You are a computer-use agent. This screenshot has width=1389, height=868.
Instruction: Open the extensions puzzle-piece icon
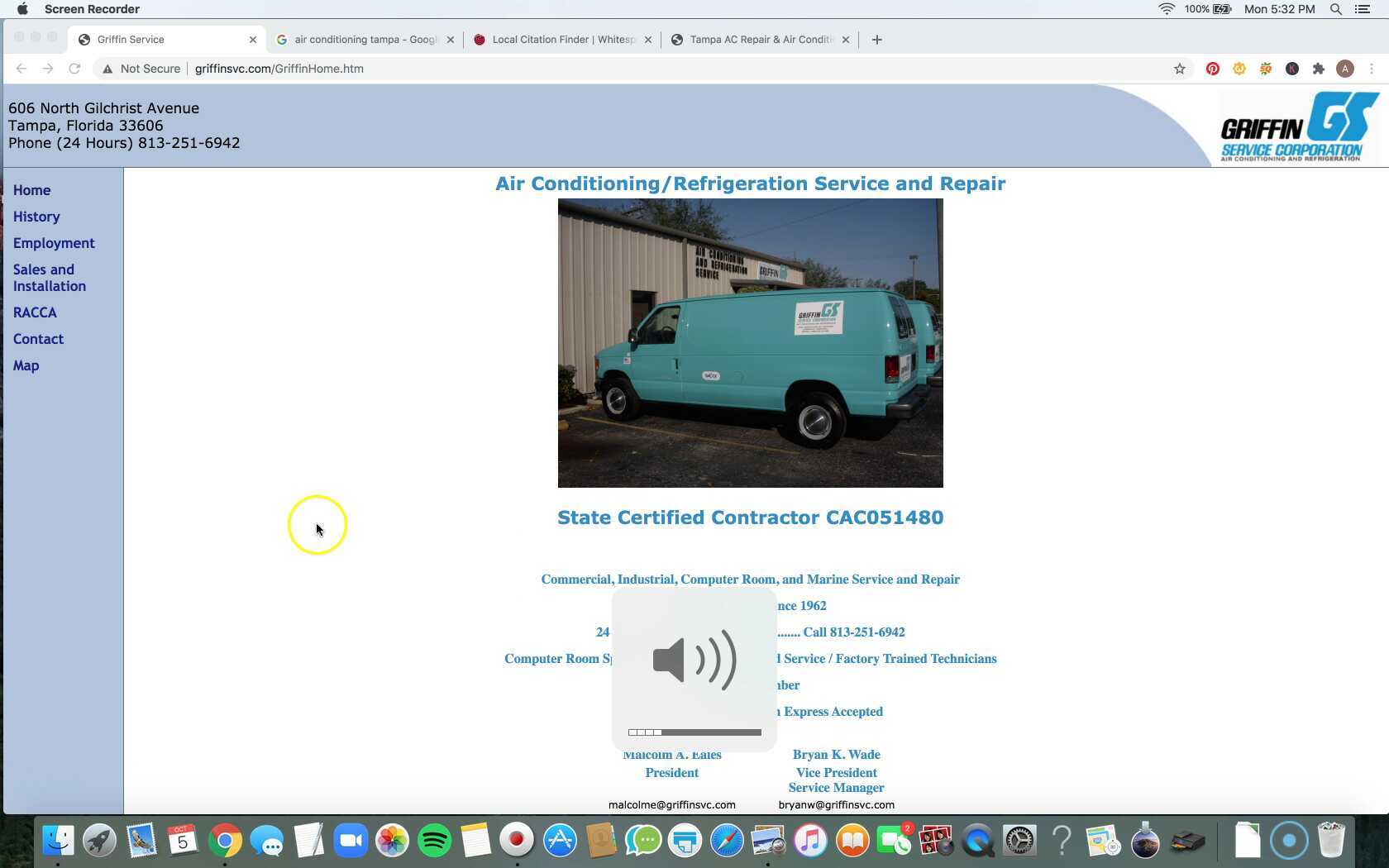[x=1319, y=69]
